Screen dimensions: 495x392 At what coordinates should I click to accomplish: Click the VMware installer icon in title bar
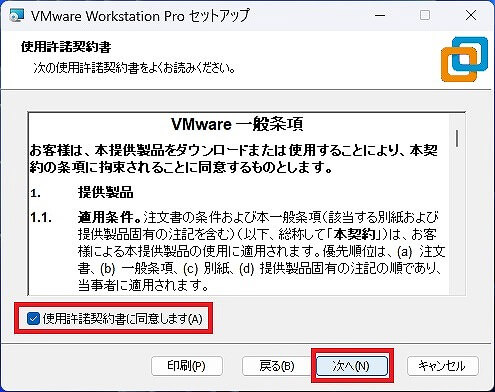(x=17, y=16)
